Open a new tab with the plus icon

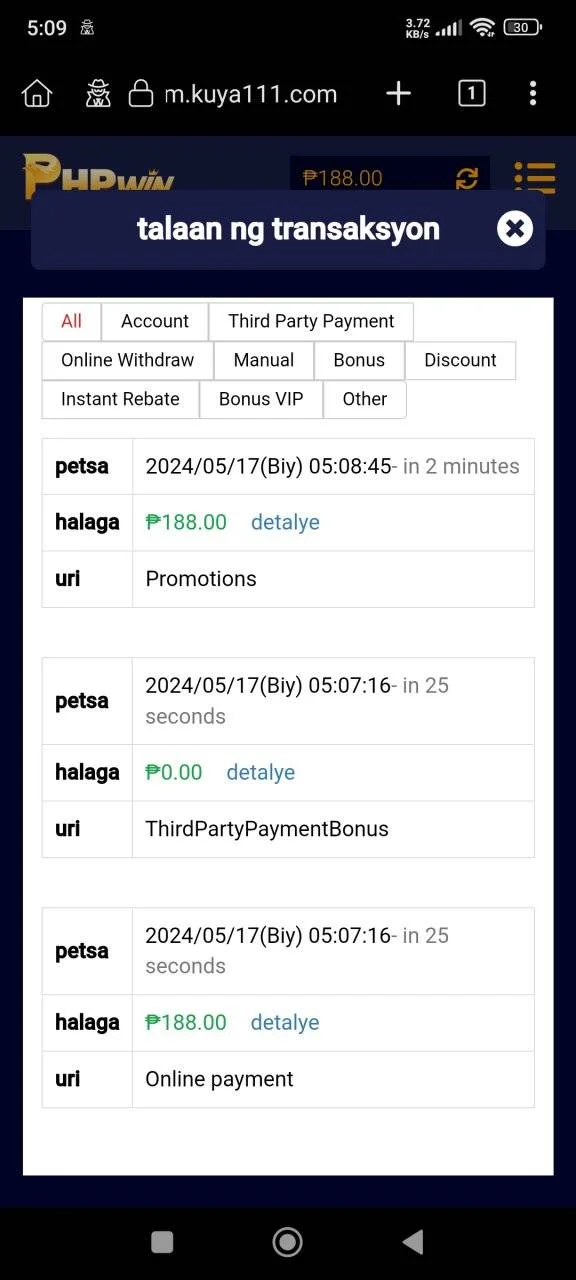(x=398, y=94)
